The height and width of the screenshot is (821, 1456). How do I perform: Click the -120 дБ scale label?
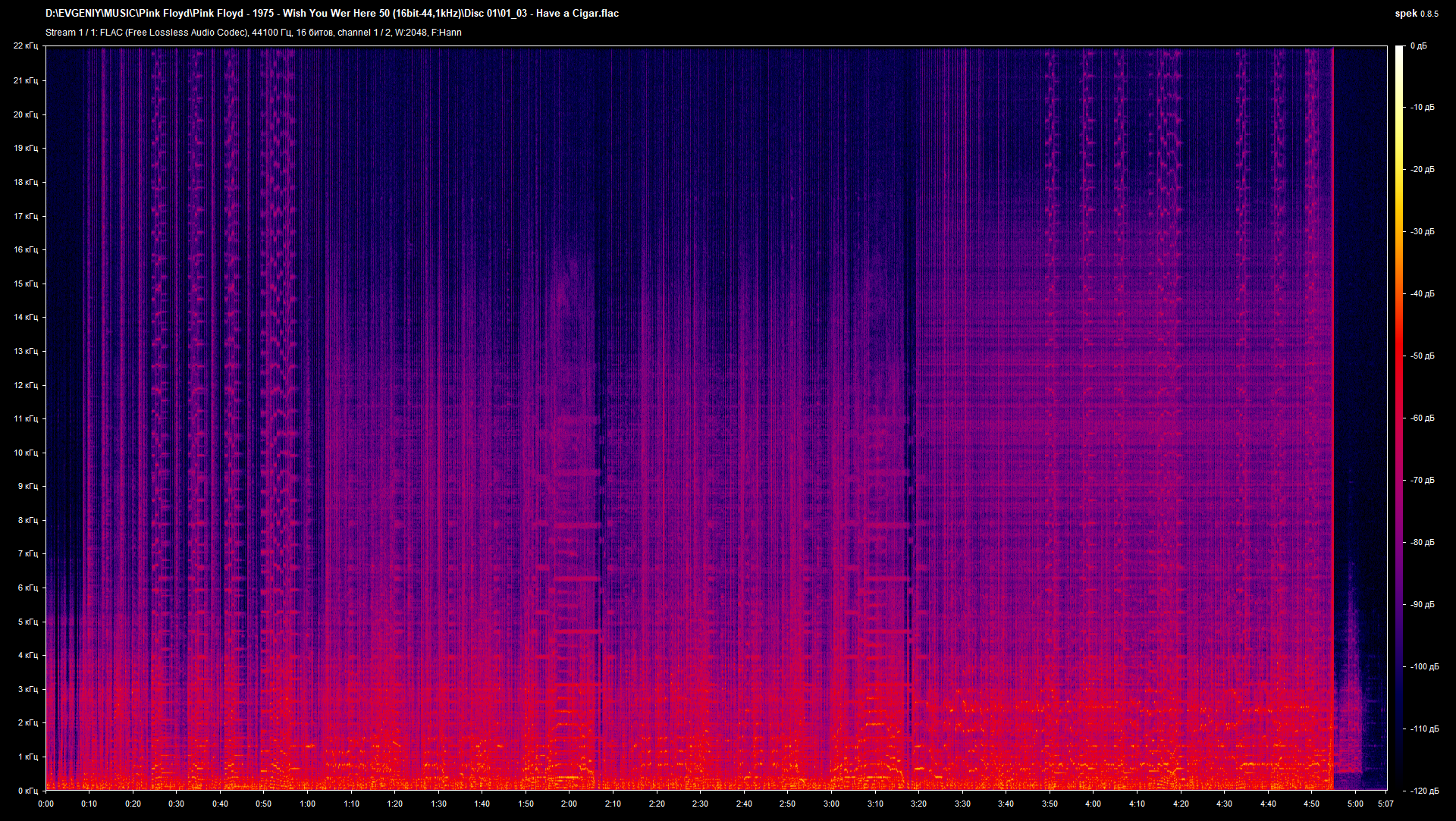1424,791
